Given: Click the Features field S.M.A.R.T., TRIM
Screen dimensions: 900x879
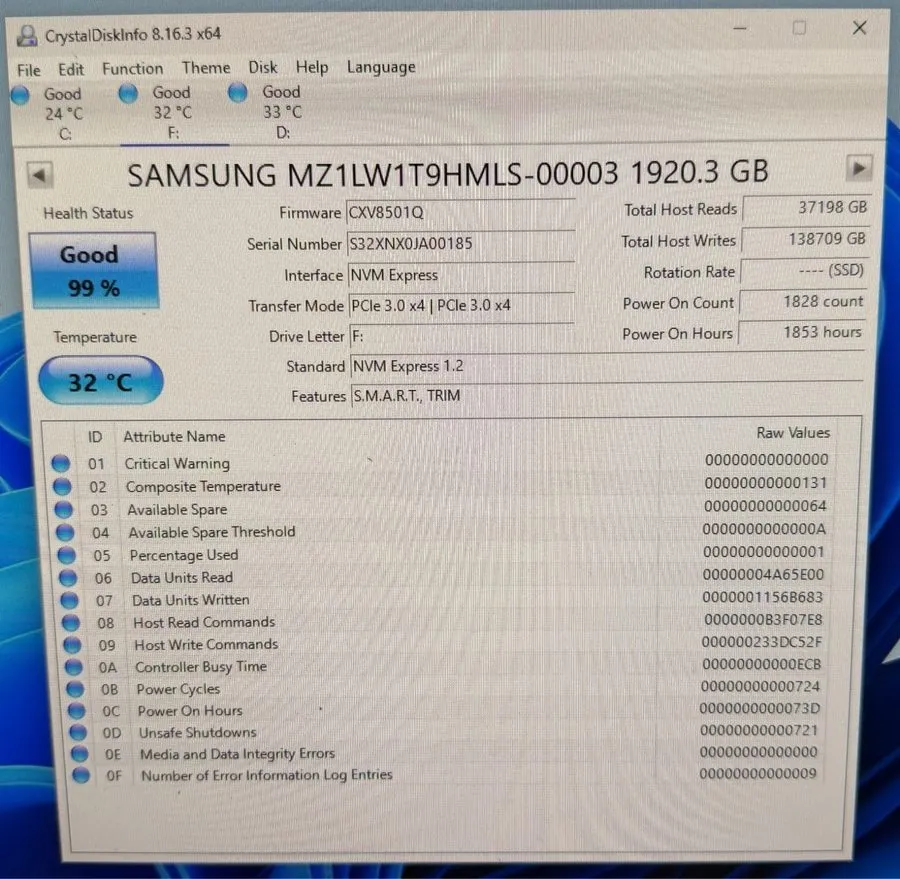Looking at the screenshot, I should click(607, 396).
